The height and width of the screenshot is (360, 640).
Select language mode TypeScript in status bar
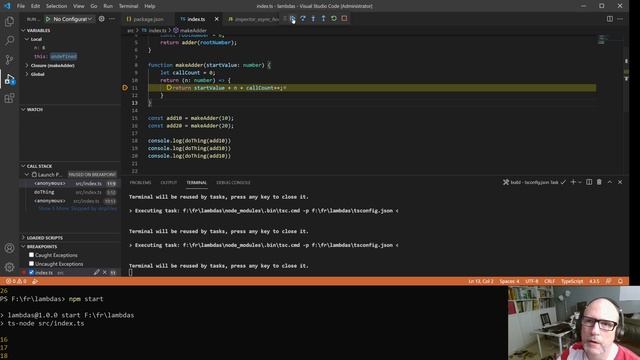click(572, 281)
